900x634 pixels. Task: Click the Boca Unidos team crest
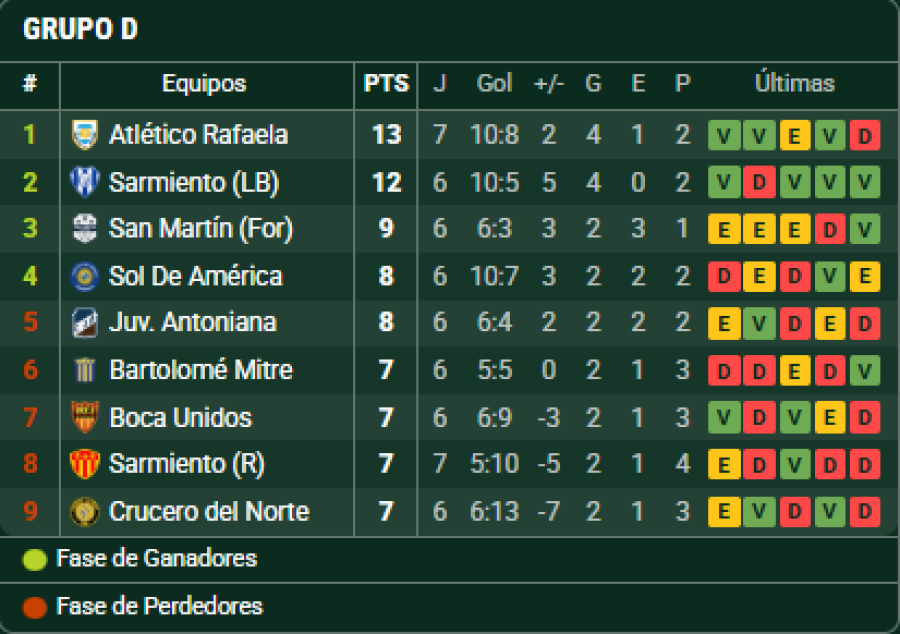tap(85, 417)
